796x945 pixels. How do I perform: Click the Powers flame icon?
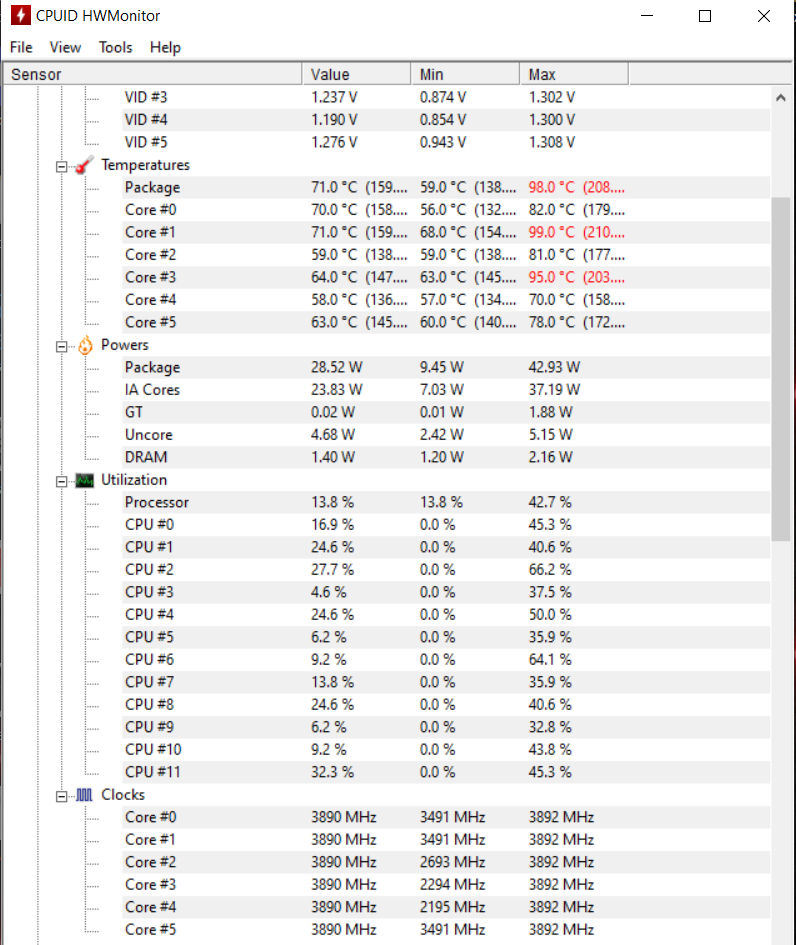[85, 345]
